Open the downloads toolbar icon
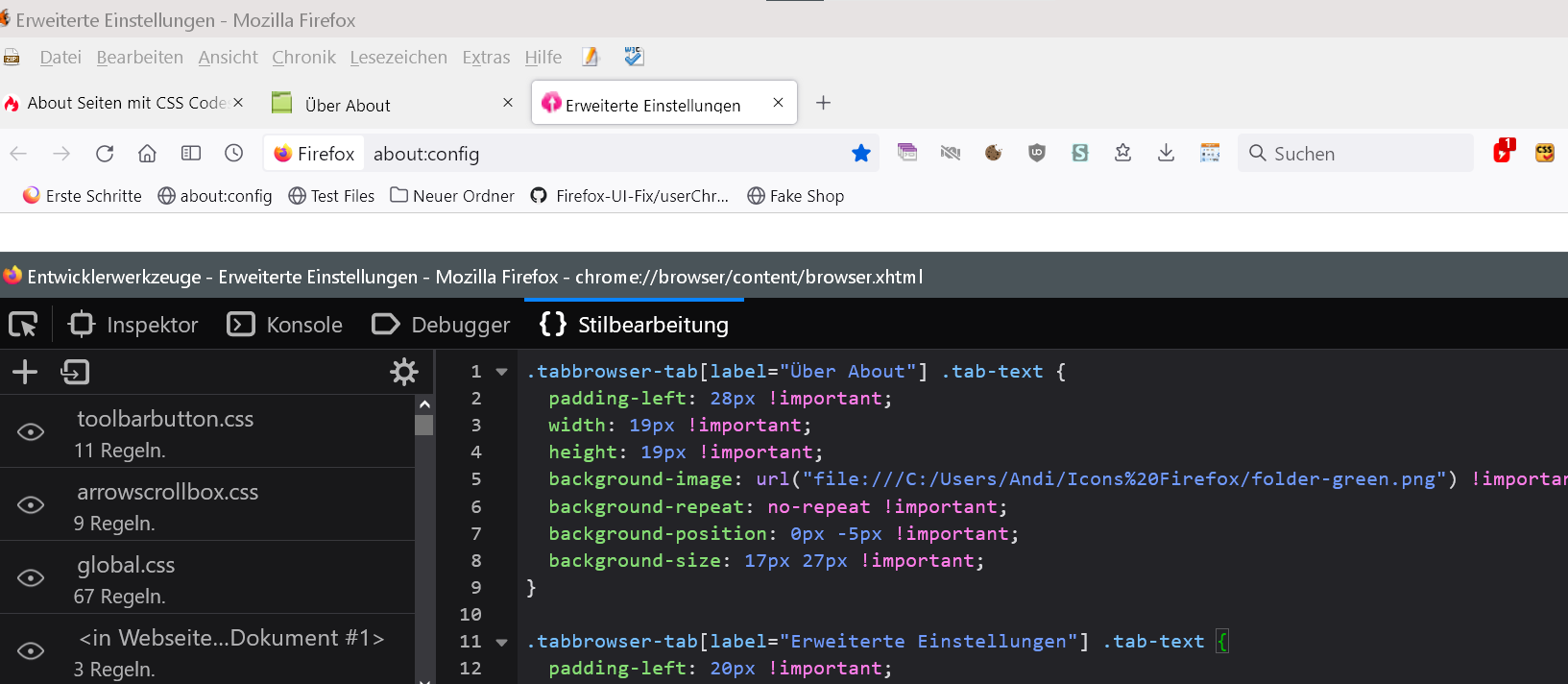The image size is (1568, 684). 1166,153
